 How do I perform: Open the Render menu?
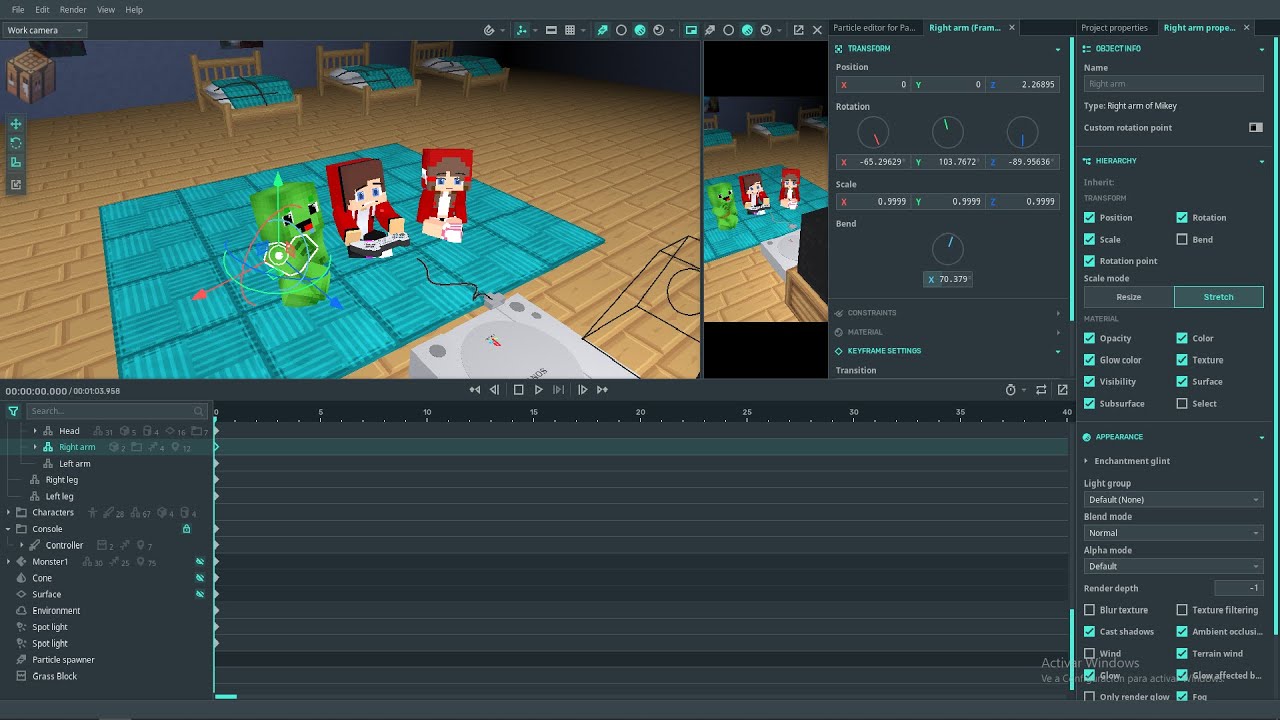(73, 10)
